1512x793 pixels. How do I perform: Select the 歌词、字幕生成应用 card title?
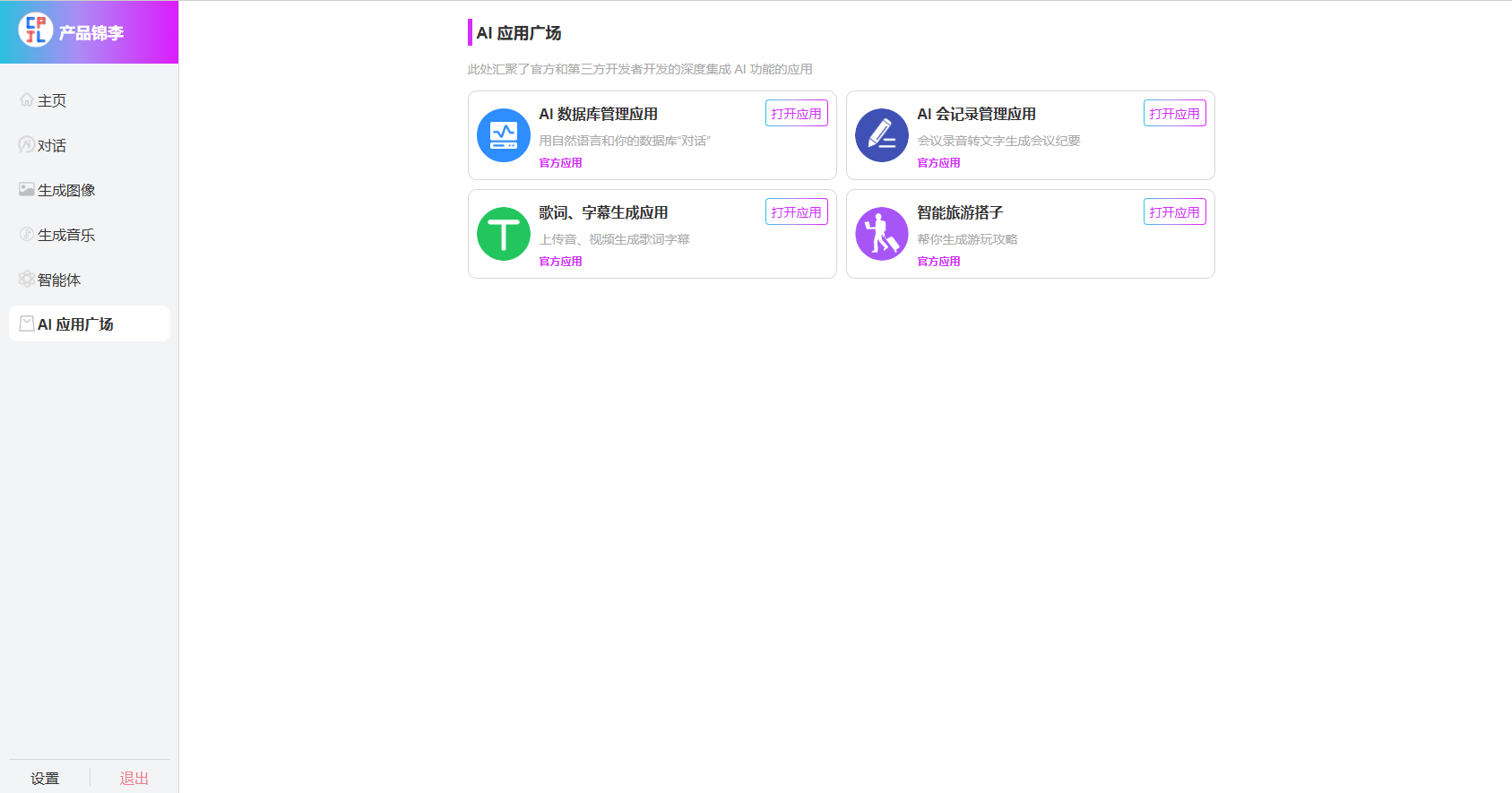click(x=603, y=212)
